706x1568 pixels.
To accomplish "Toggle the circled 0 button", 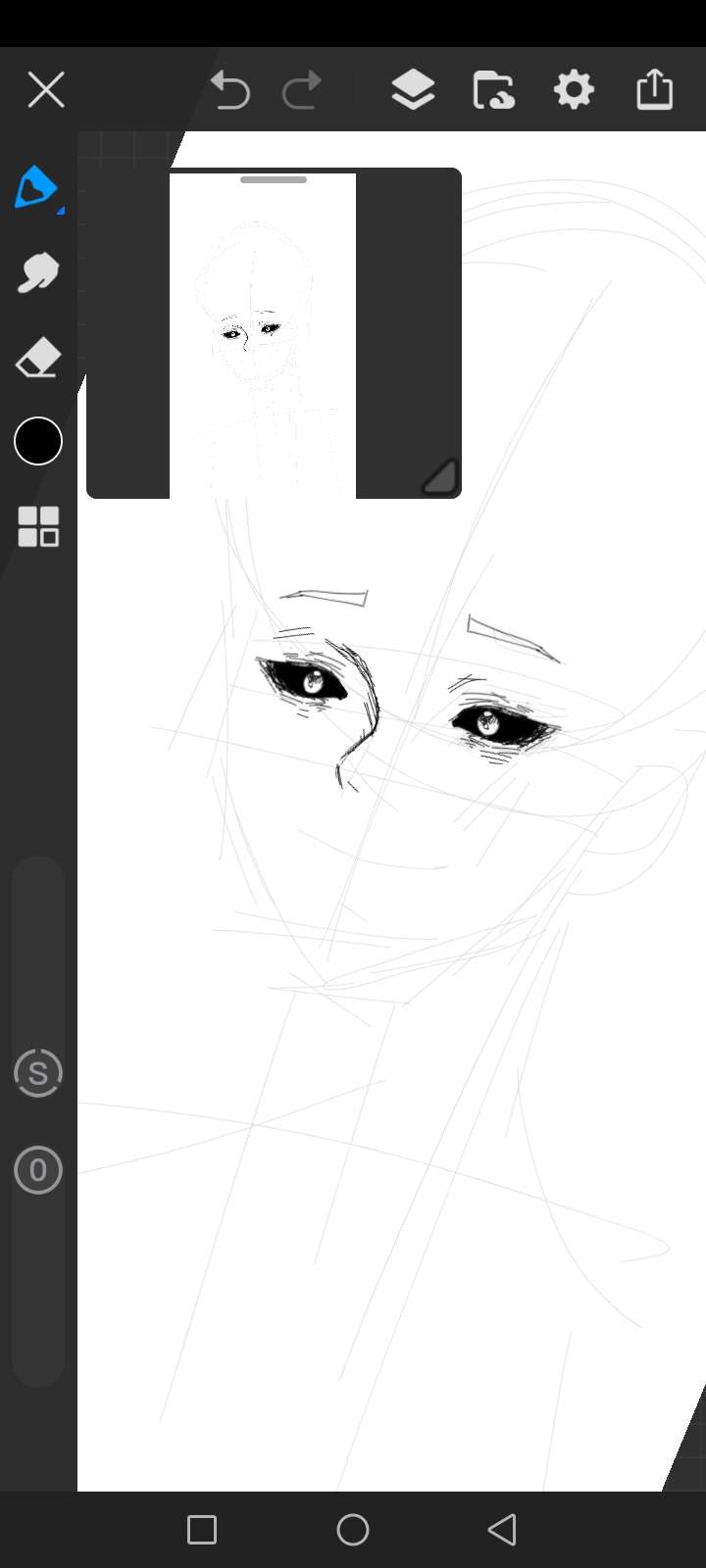I will (38, 1170).
